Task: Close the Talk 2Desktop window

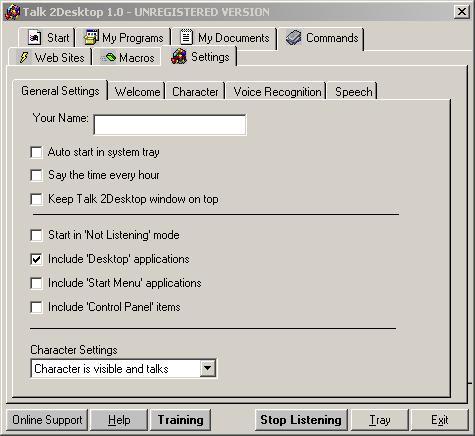Action: 462,12
